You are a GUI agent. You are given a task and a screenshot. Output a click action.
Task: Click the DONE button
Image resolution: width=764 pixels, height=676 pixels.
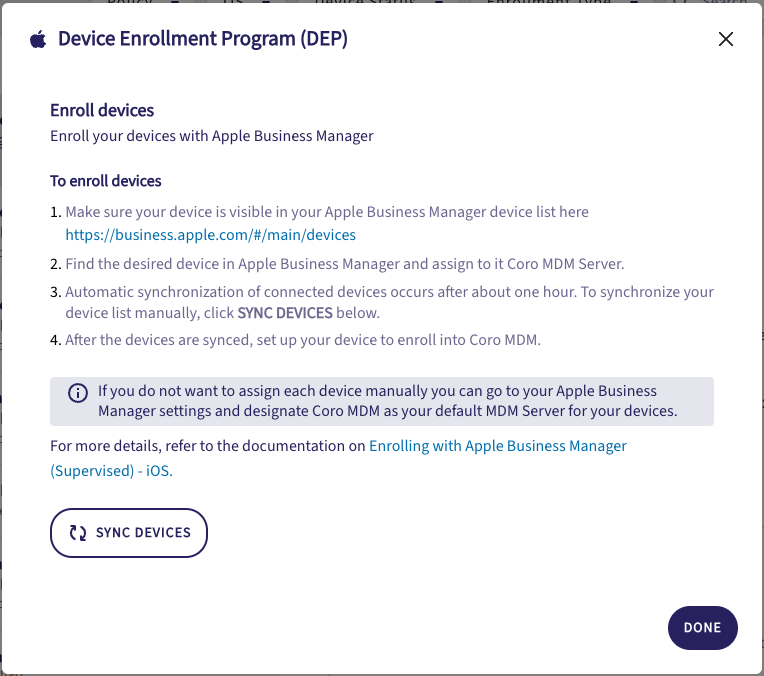pyautogui.click(x=702, y=627)
